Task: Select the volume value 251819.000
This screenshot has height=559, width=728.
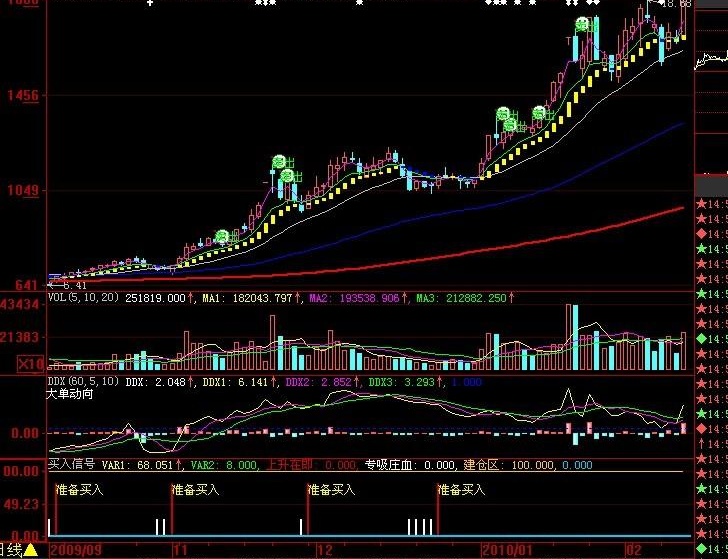Action: (x=155, y=298)
